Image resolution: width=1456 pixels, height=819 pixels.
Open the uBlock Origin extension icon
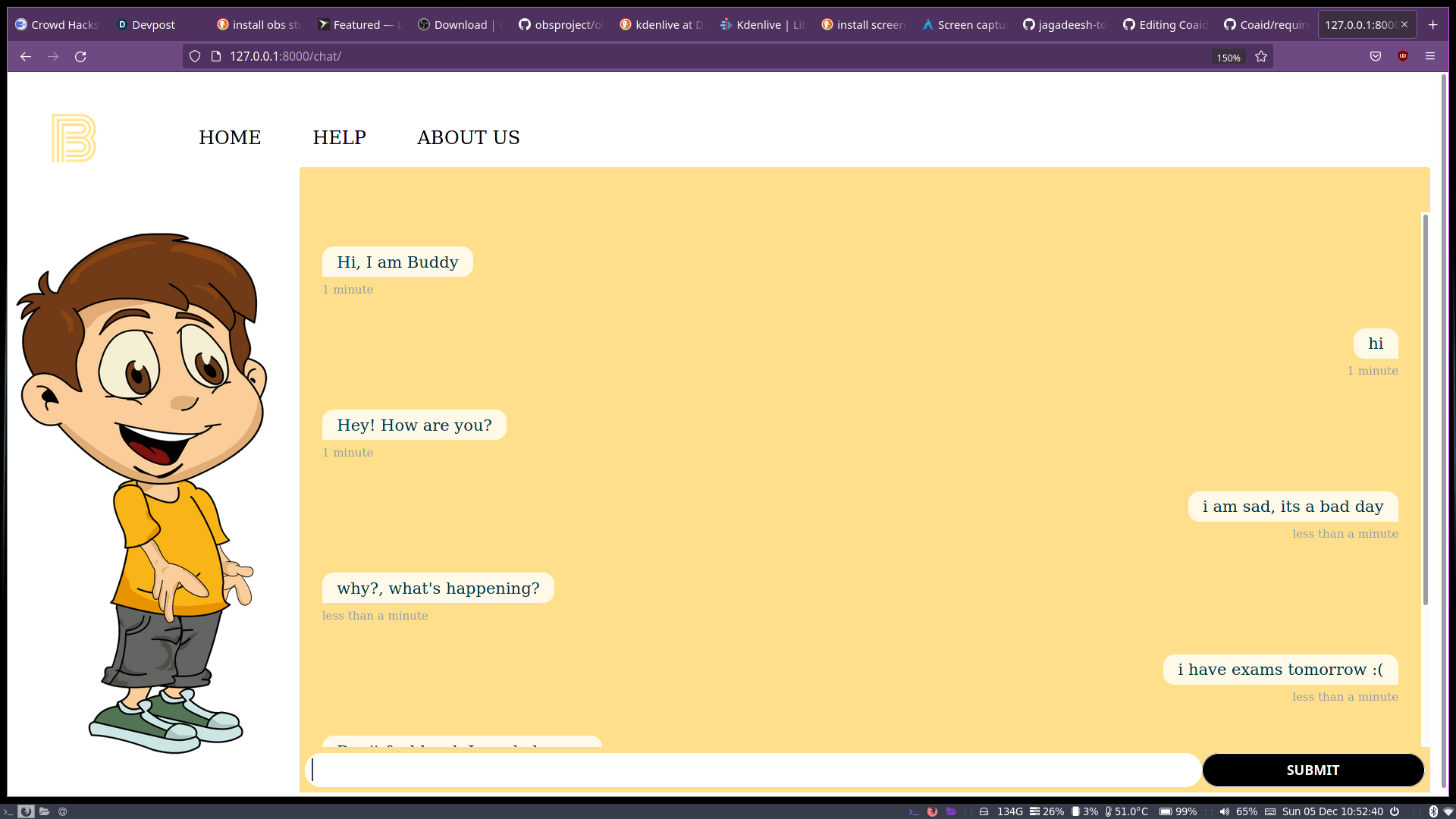[x=1403, y=56]
